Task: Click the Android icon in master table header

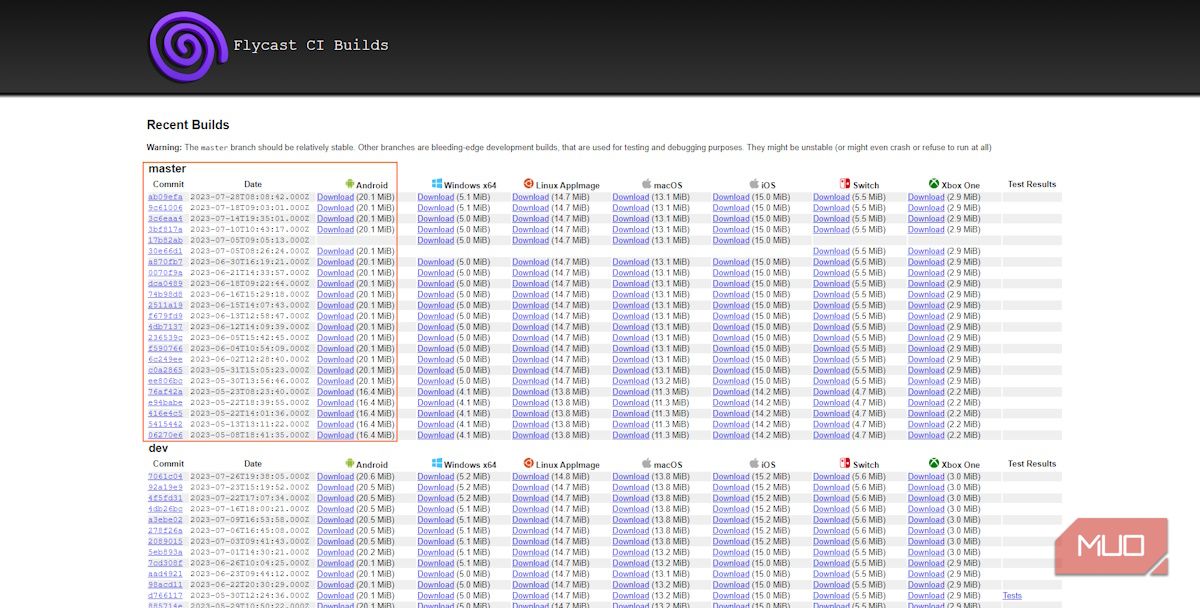Action: point(350,184)
